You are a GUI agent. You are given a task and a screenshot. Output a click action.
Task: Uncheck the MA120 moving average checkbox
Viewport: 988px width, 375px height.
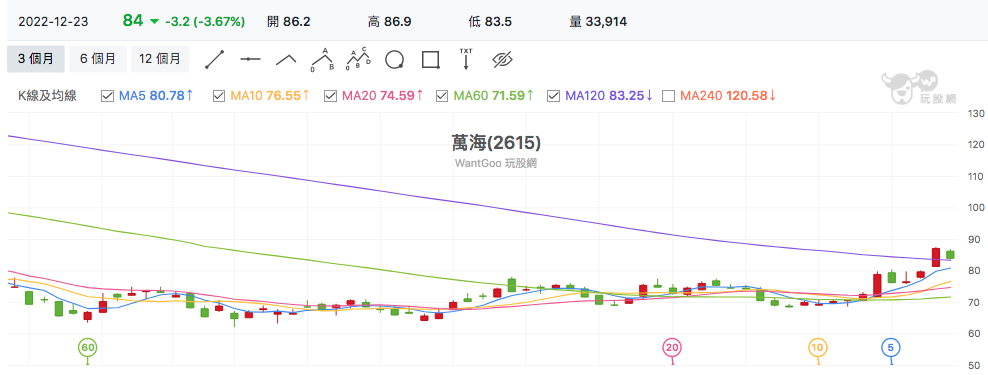click(x=553, y=96)
